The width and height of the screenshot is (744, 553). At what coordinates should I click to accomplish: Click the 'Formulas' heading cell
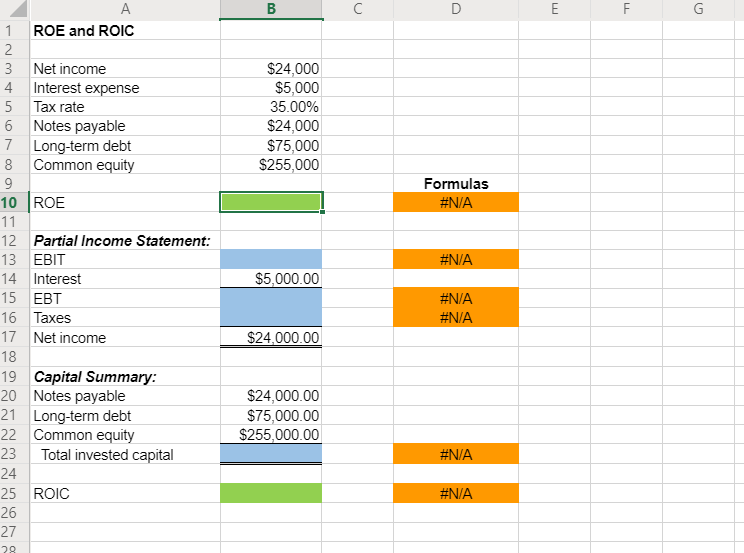456,184
